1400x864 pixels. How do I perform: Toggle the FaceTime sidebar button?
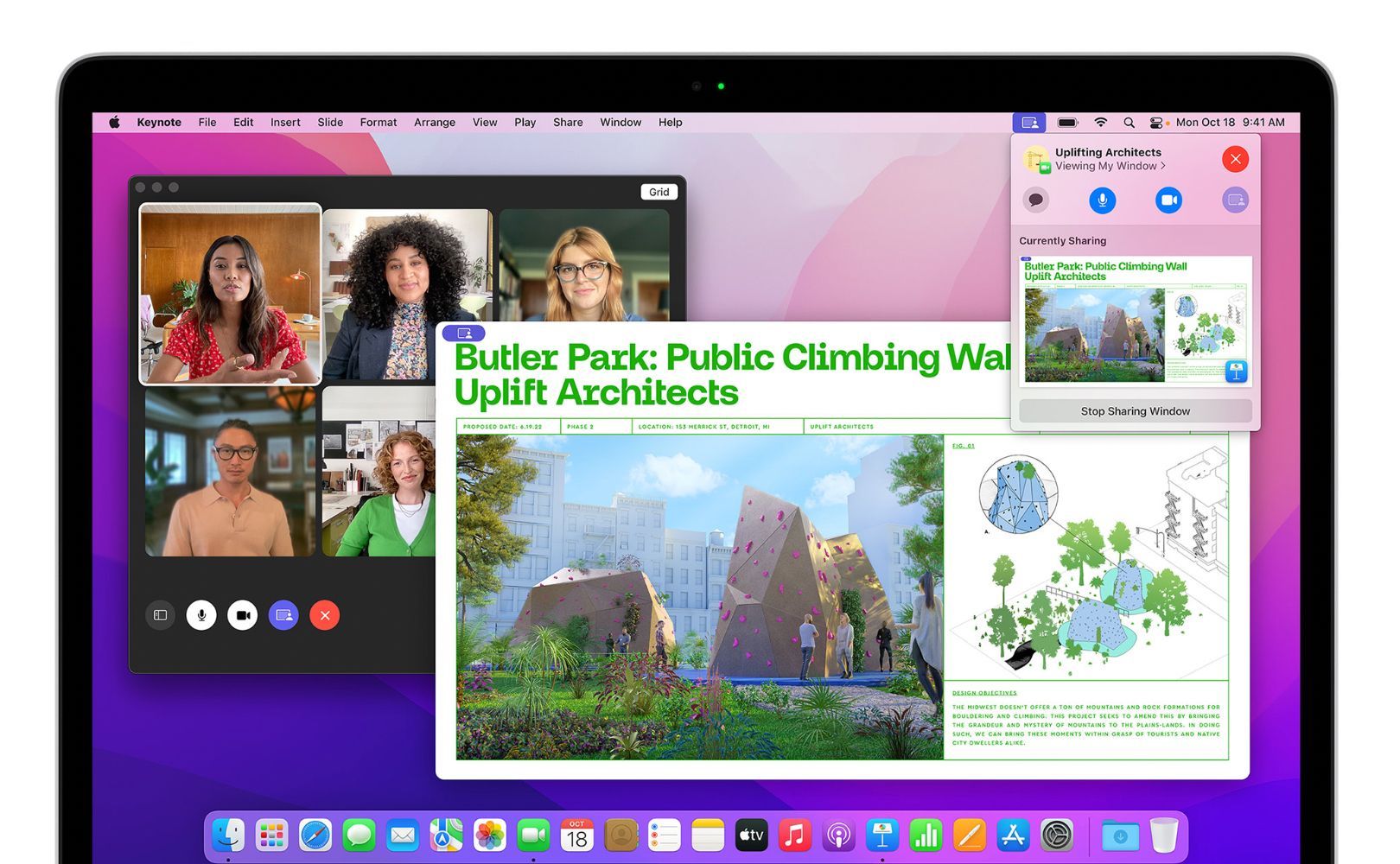[x=160, y=615]
